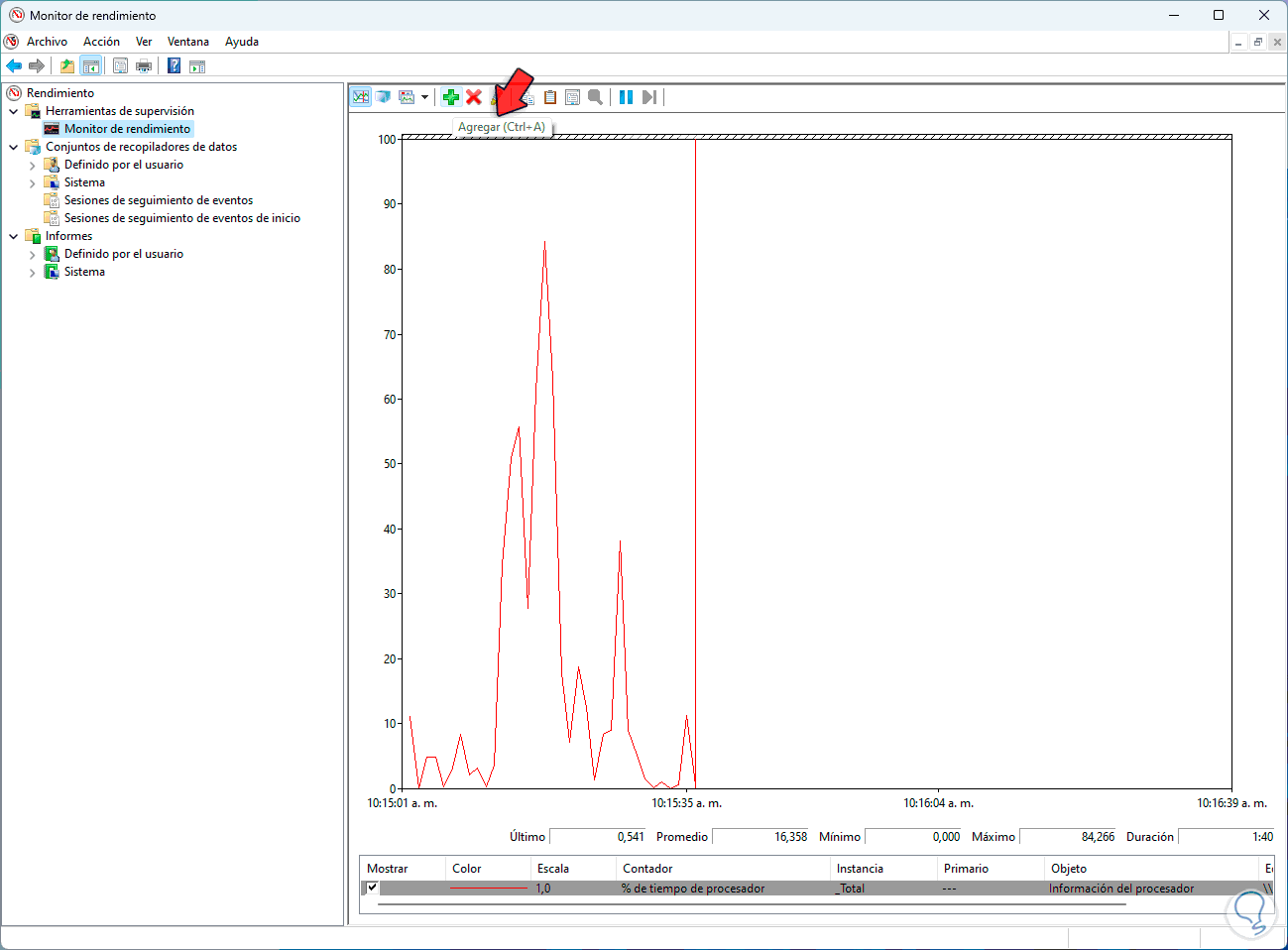Image resolution: width=1288 pixels, height=950 pixels.
Task: Select Sistema under Conjuntos de recopiladores
Action: (84, 182)
